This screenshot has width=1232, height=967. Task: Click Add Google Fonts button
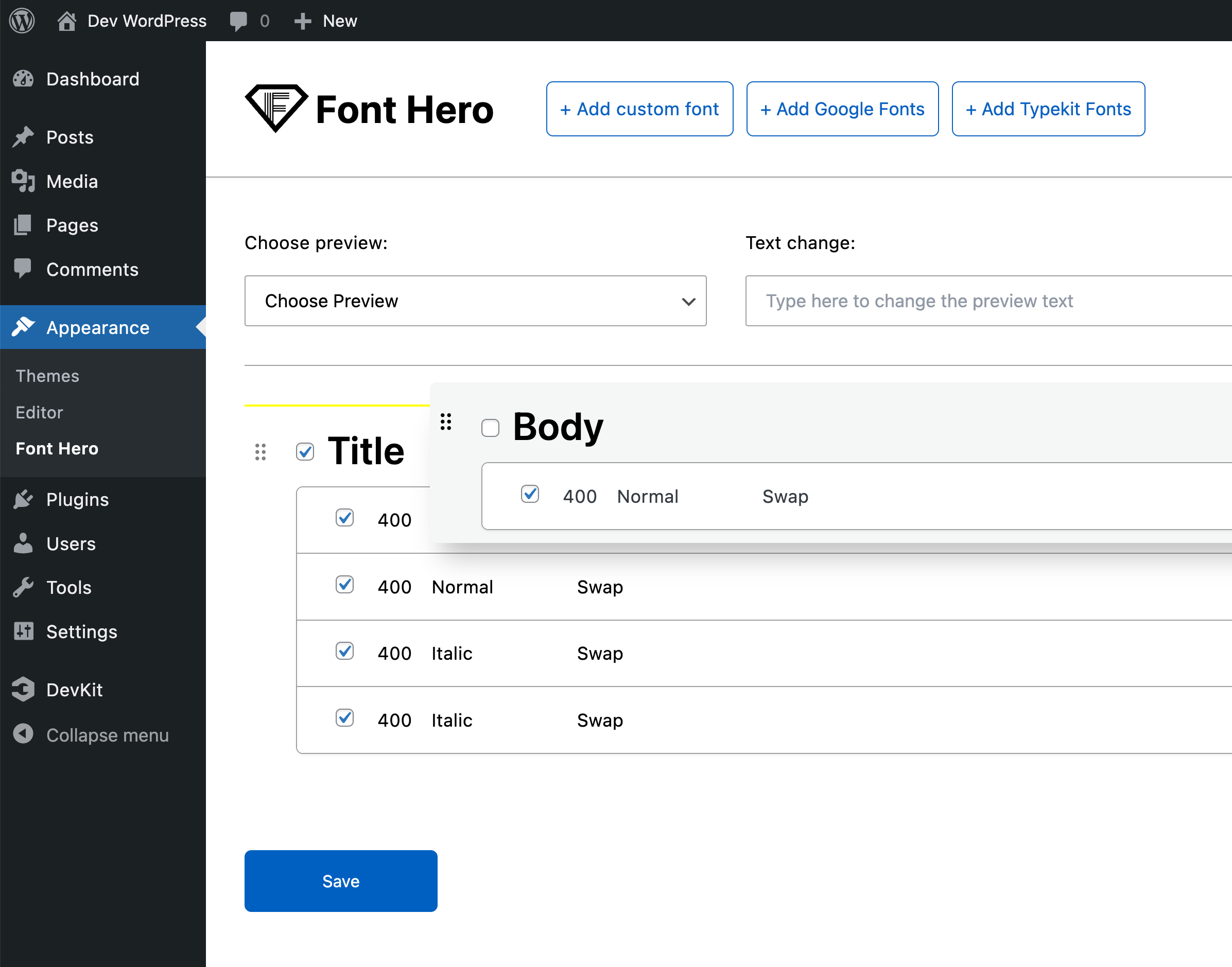[844, 108]
